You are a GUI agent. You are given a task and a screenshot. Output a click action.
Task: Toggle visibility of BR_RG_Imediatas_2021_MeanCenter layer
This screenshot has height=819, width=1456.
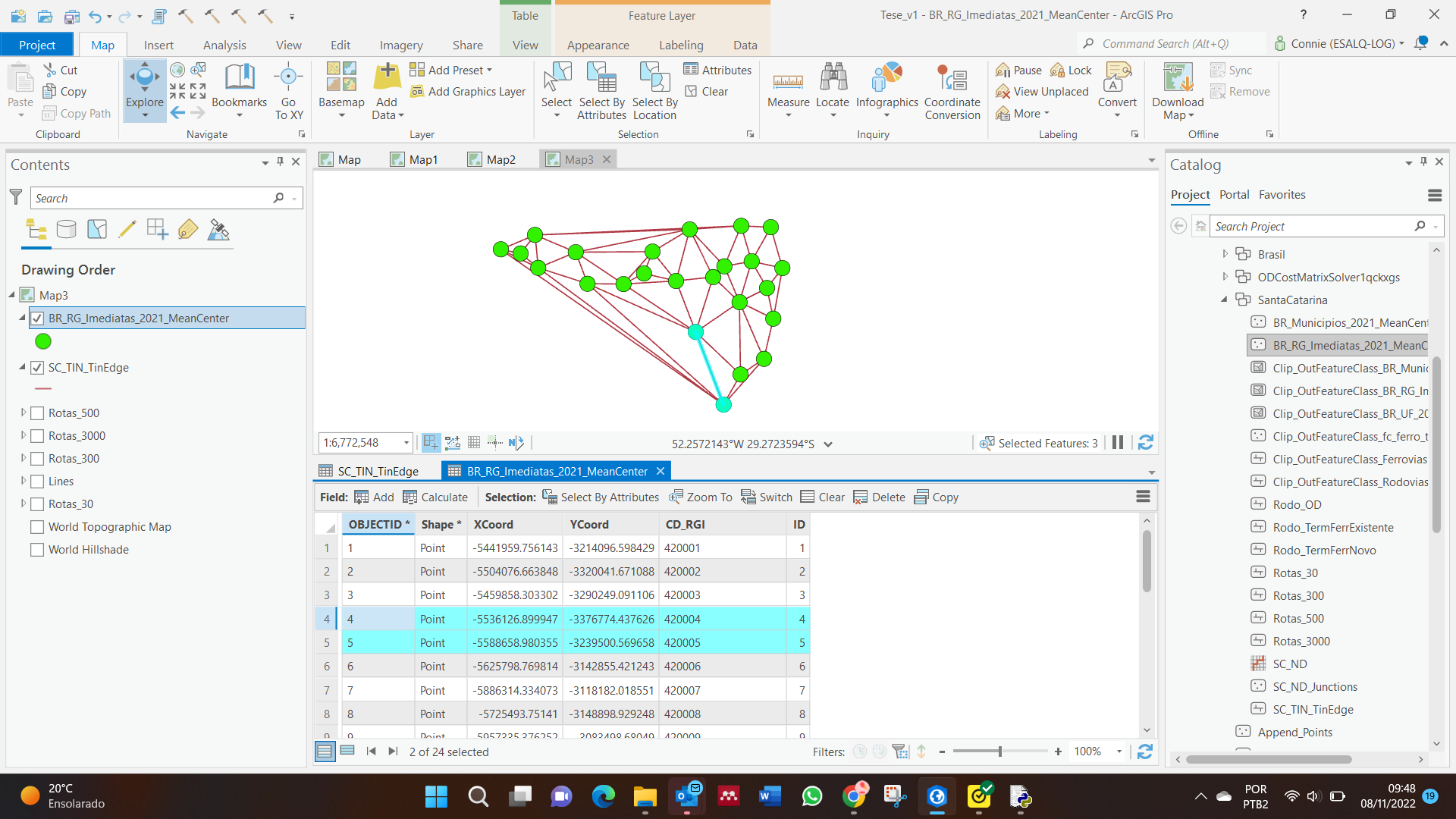(36, 318)
